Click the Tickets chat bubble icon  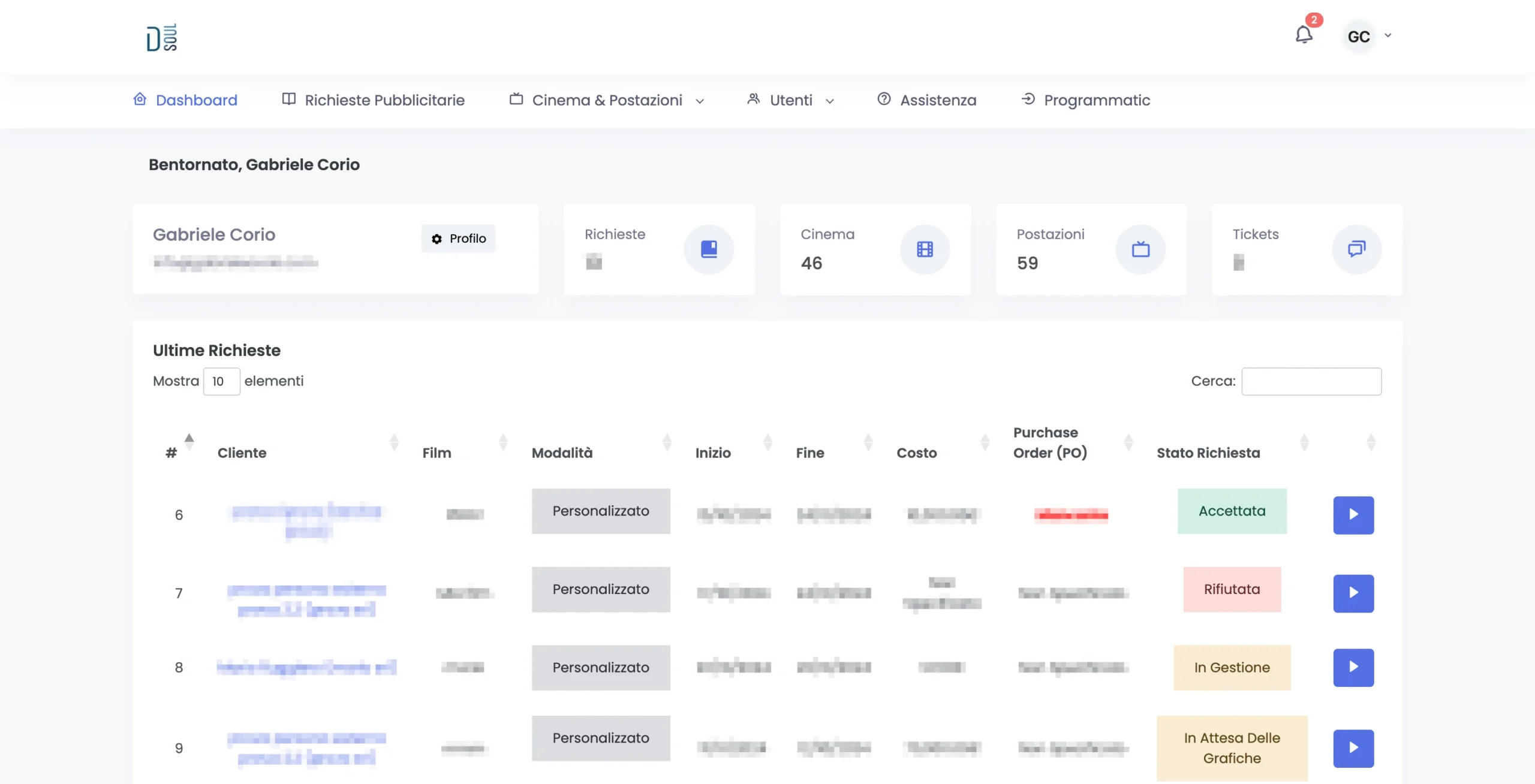coord(1357,249)
